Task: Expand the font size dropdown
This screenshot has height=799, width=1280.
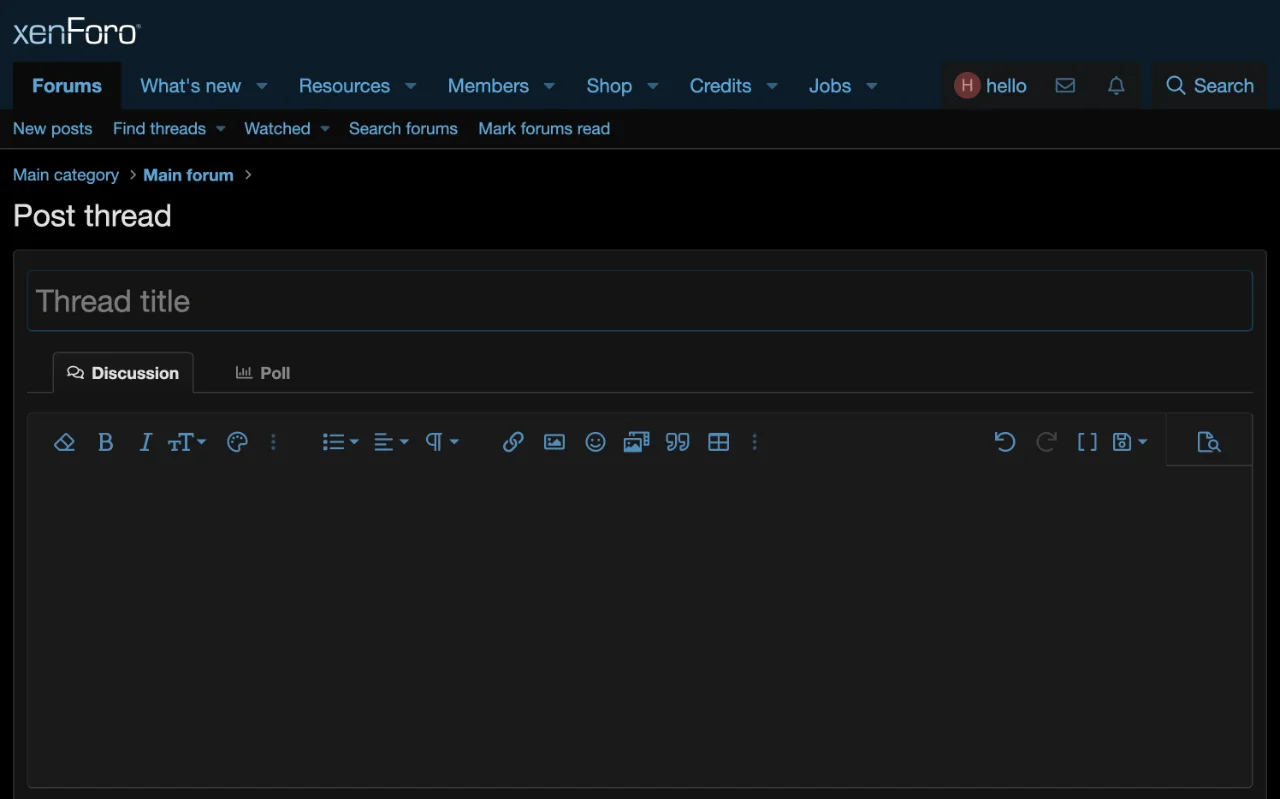Action: 186,442
